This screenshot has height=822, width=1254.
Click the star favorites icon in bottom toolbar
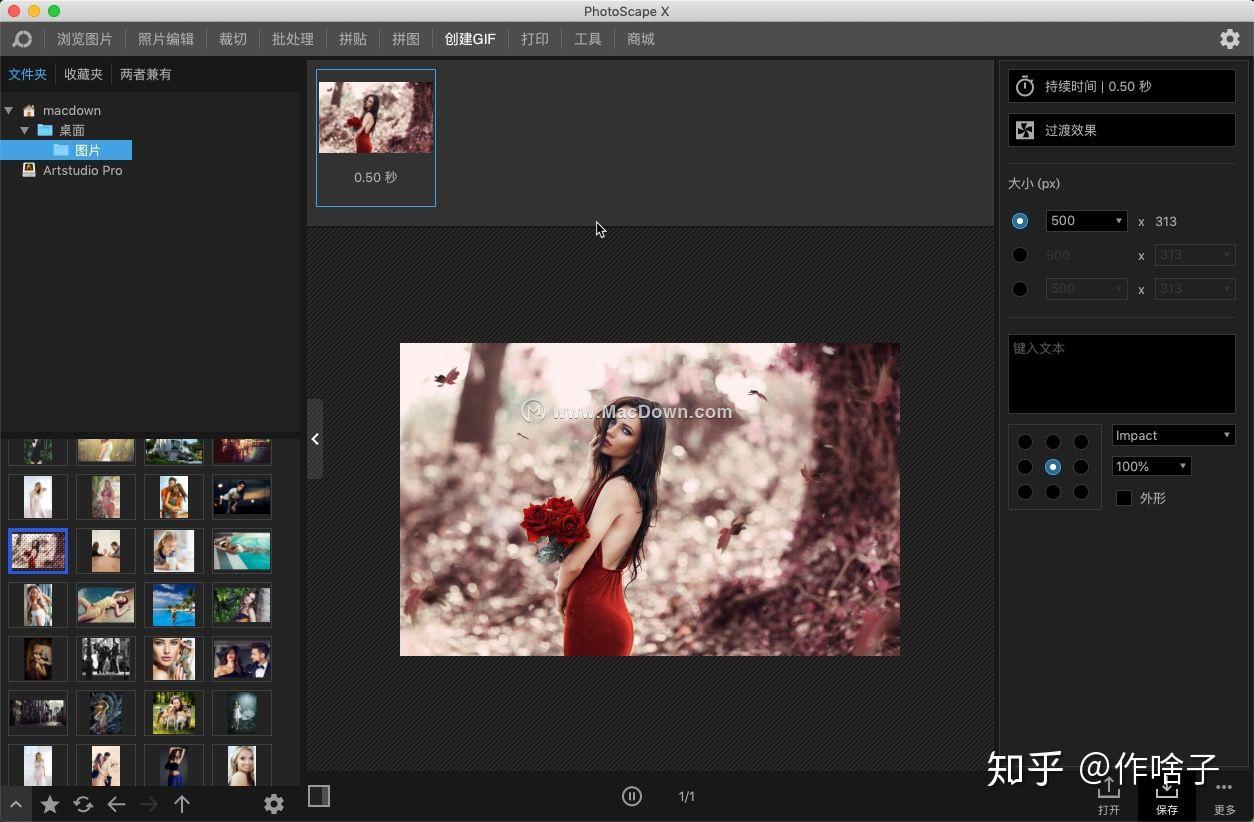[x=50, y=804]
